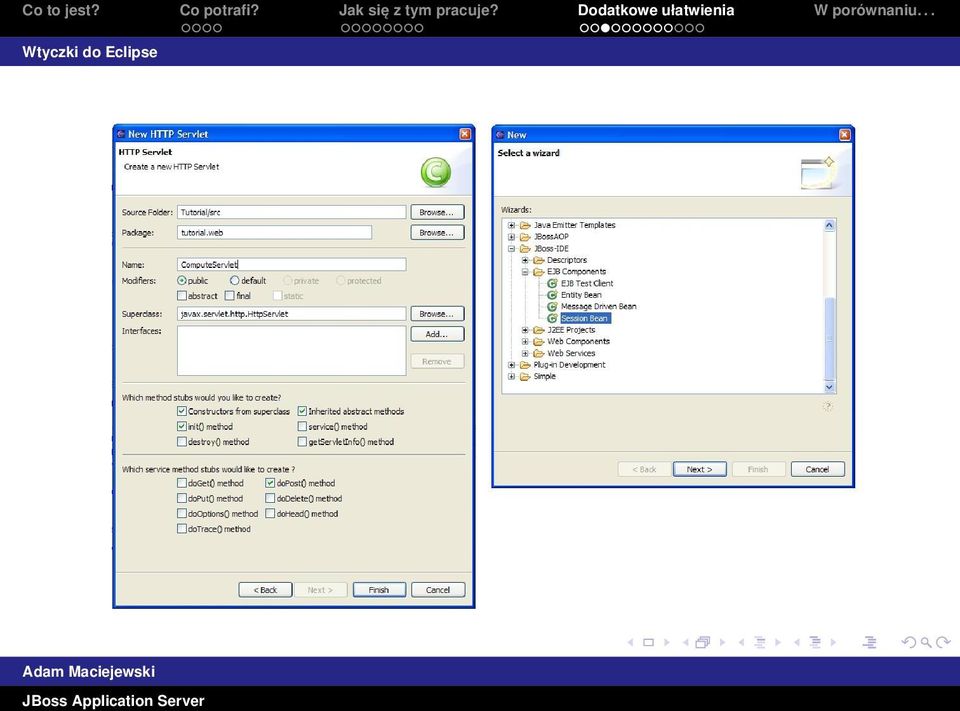Click Cancel in the New wizard dialog
960x711 pixels.
[817, 469]
